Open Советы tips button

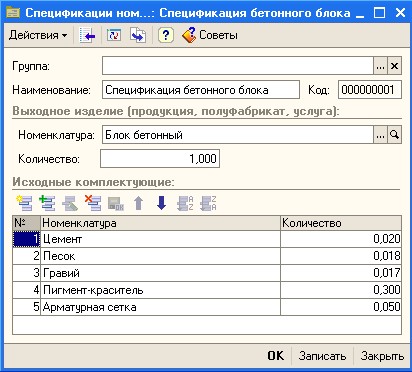click(x=210, y=35)
